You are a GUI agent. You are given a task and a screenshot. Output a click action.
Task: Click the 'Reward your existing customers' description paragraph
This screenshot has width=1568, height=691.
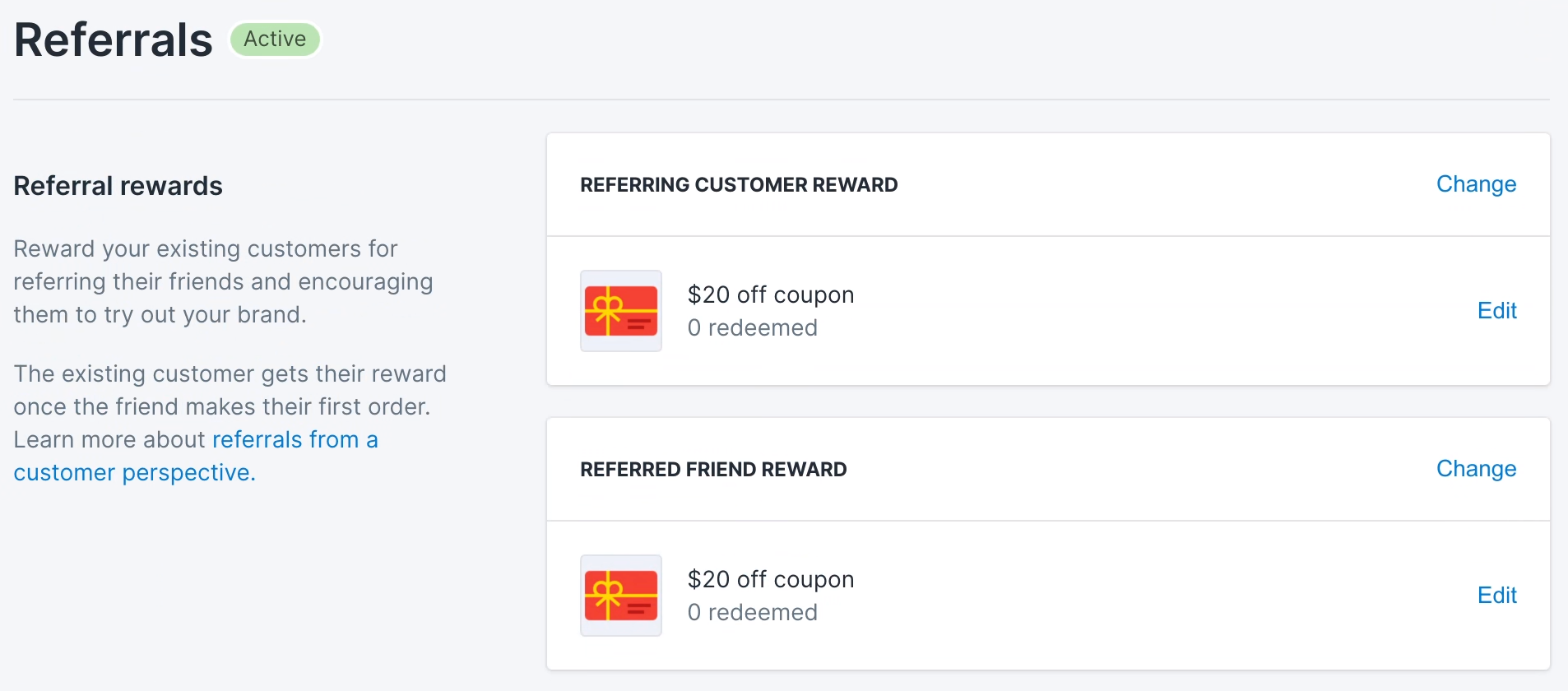[x=222, y=281]
